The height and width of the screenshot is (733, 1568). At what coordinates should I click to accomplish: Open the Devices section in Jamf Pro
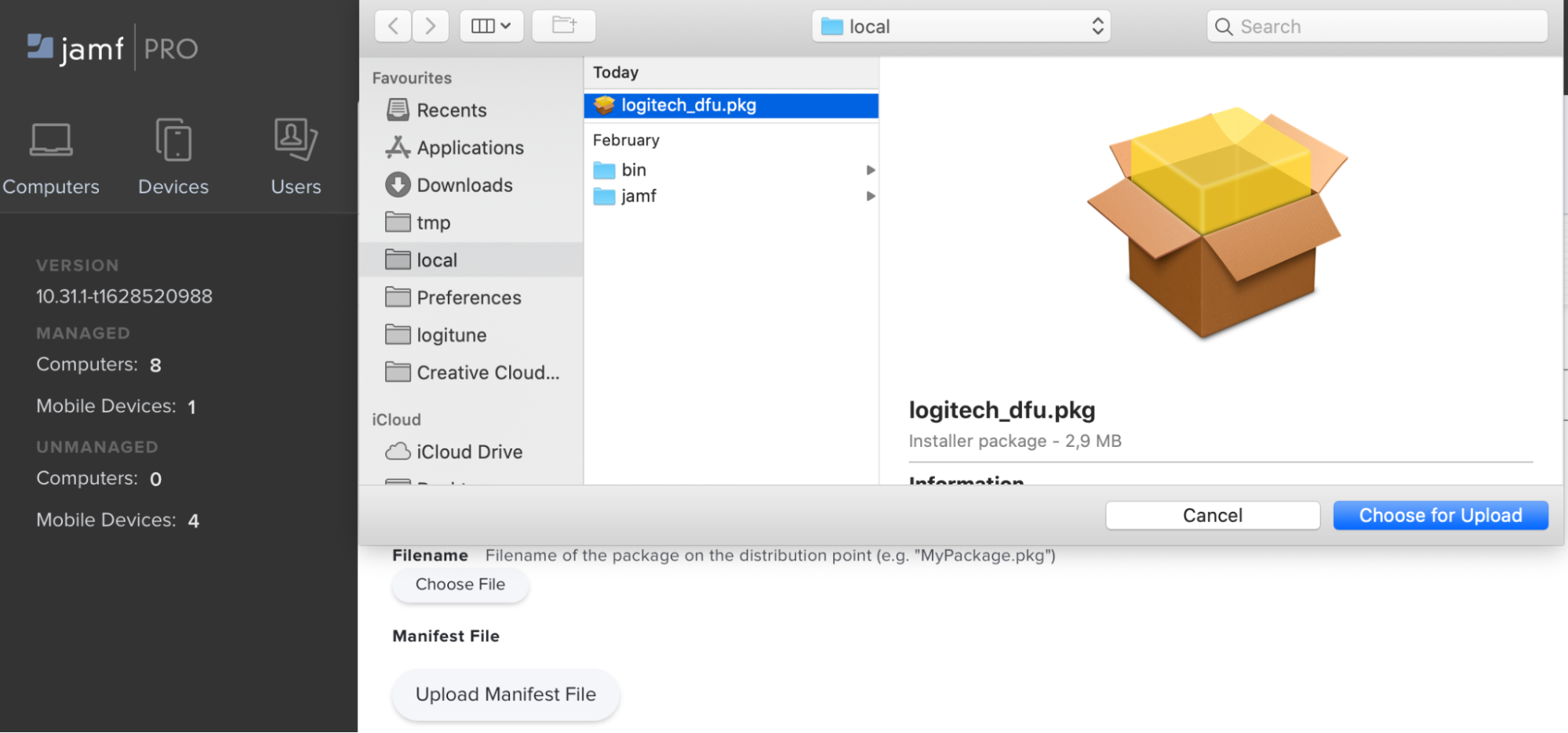pos(173,159)
